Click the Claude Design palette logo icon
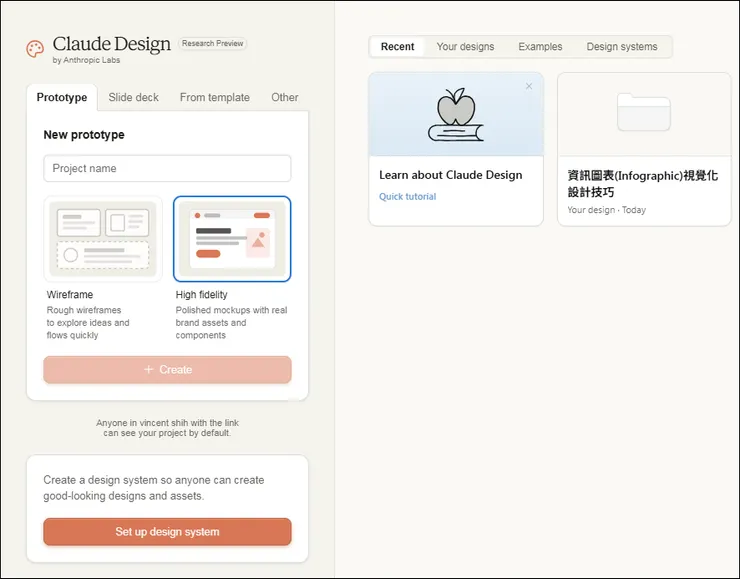 [35, 49]
